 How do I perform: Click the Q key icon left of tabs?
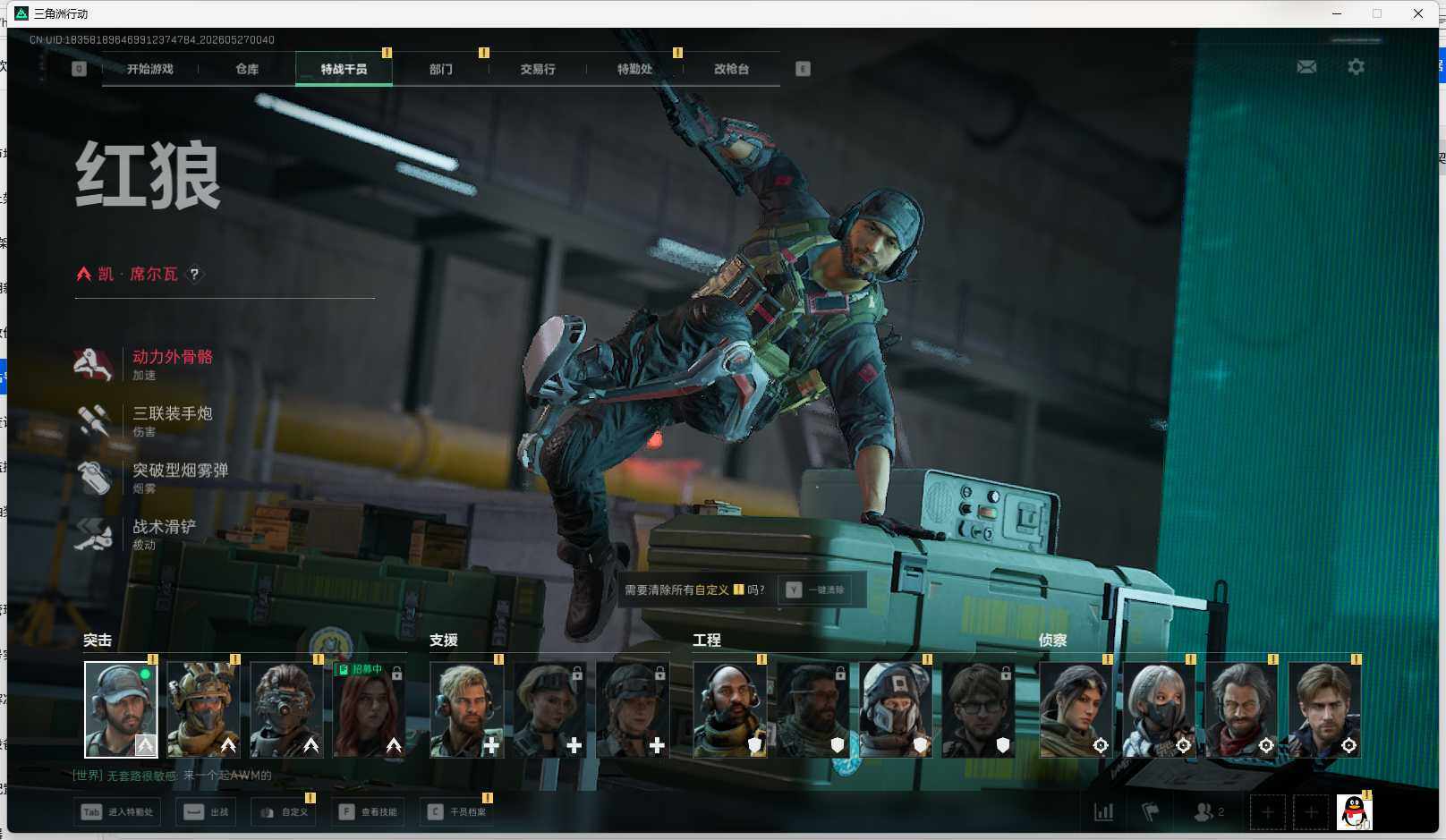coord(79,69)
